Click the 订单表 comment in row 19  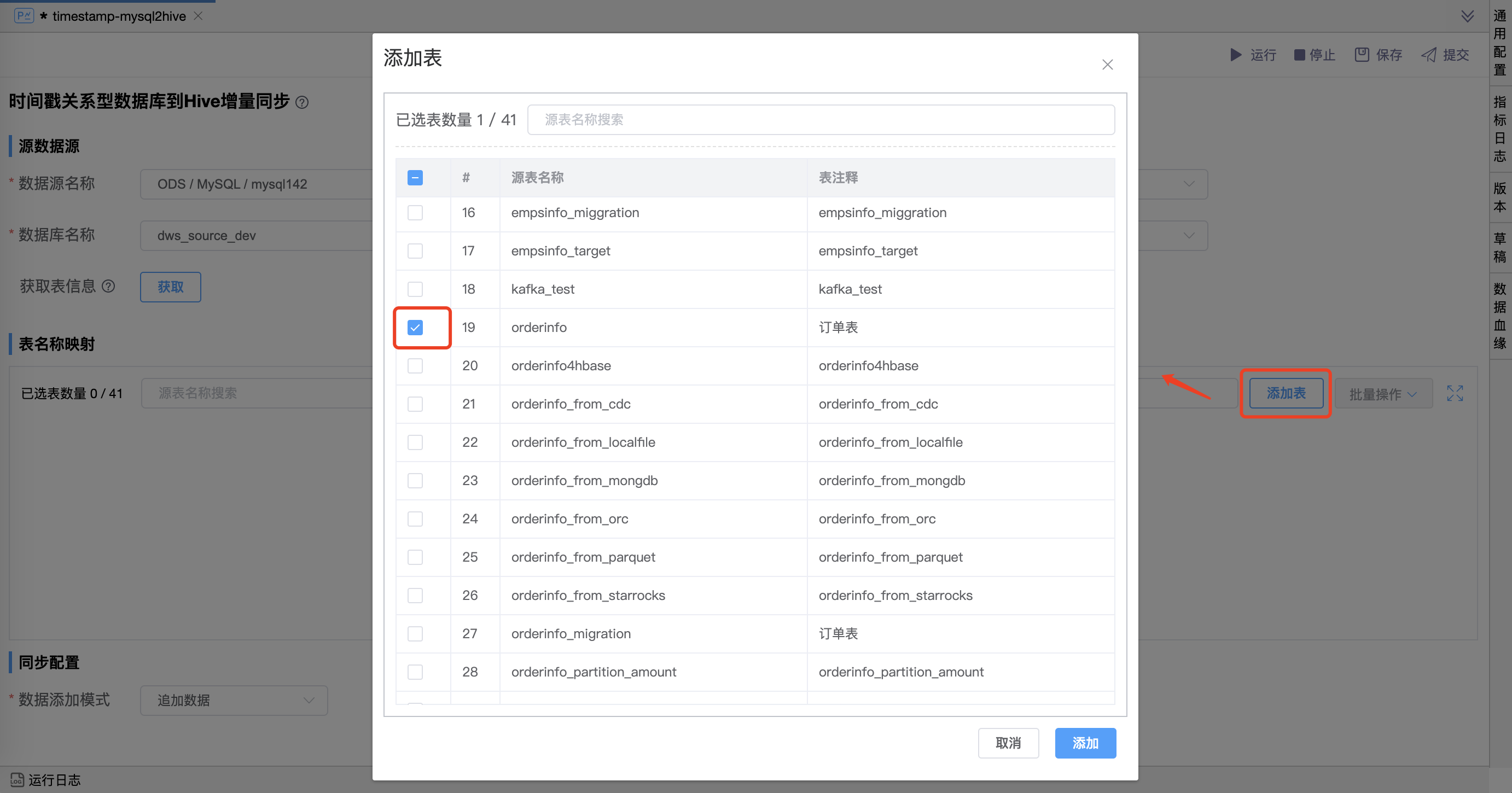pyautogui.click(x=838, y=328)
